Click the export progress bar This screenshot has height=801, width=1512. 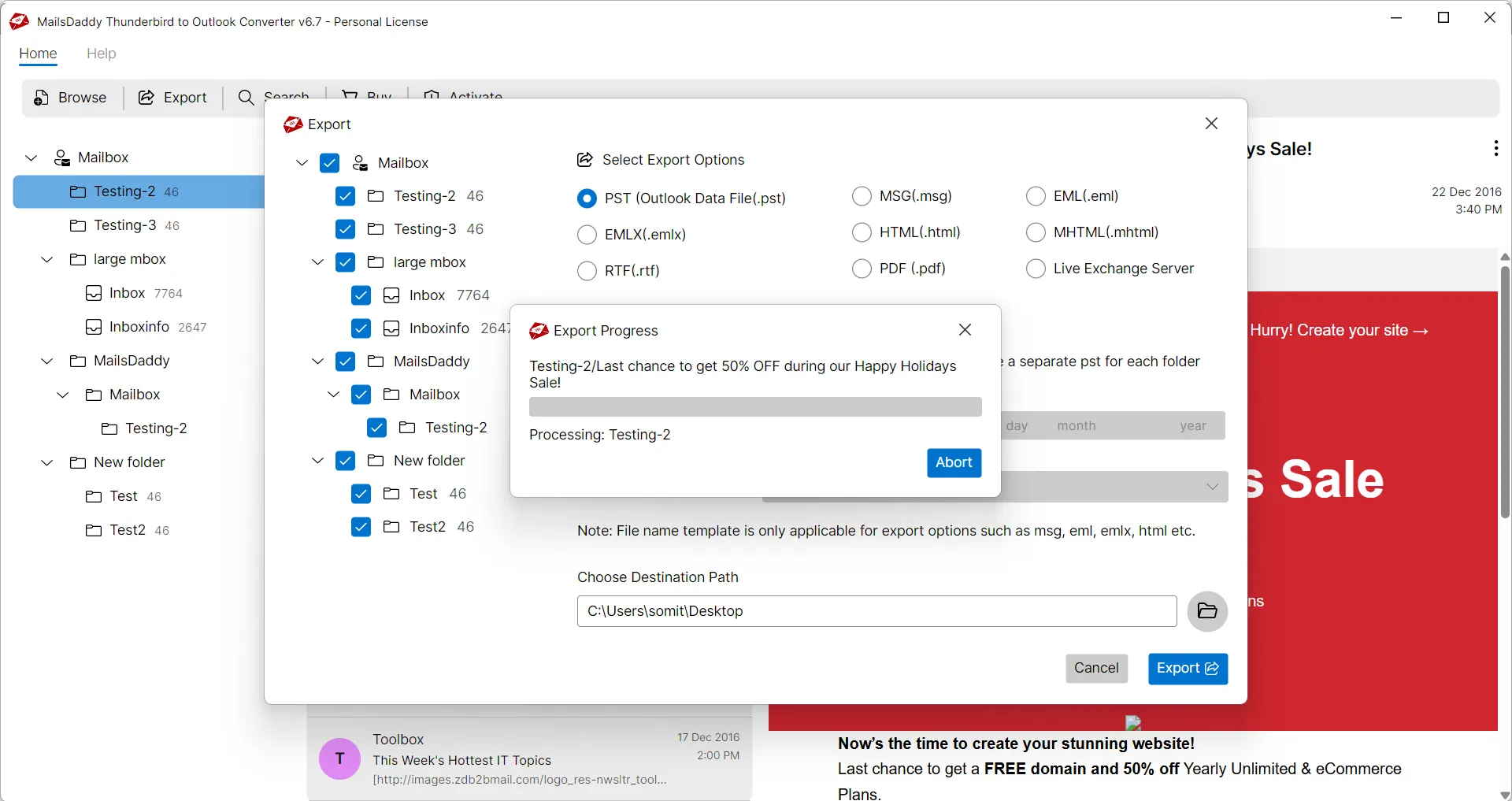[x=755, y=407]
